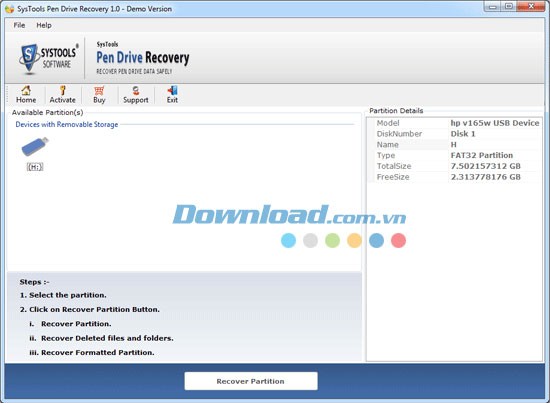Click the Pen Drive Recovery banner title
The width and height of the screenshot is (550, 403).
[x=143, y=58]
